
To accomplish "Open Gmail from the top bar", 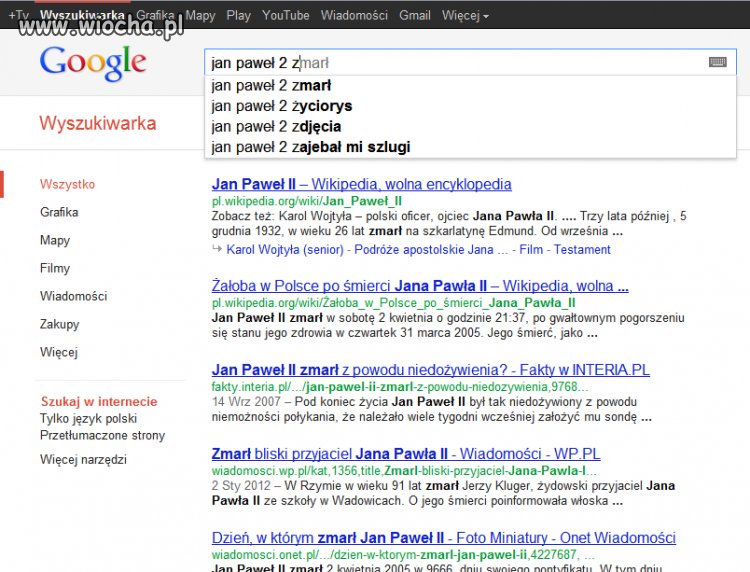I will 415,15.
